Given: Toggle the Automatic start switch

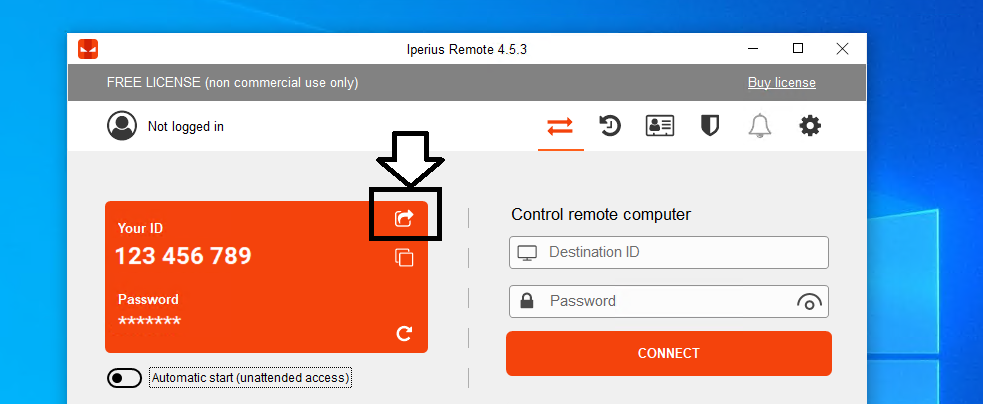Looking at the screenshot, I should tap(124, 378).
